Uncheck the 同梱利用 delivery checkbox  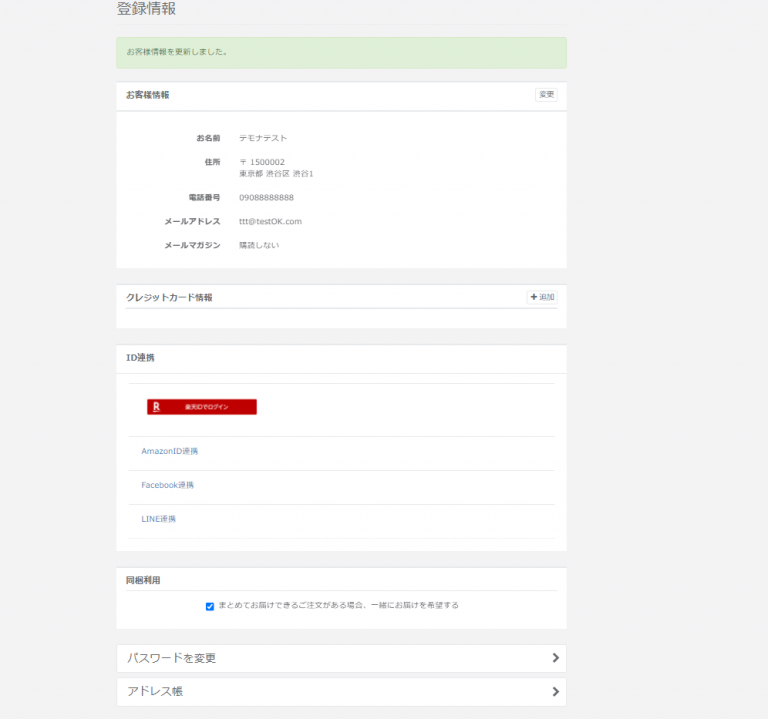coord(210,606)
